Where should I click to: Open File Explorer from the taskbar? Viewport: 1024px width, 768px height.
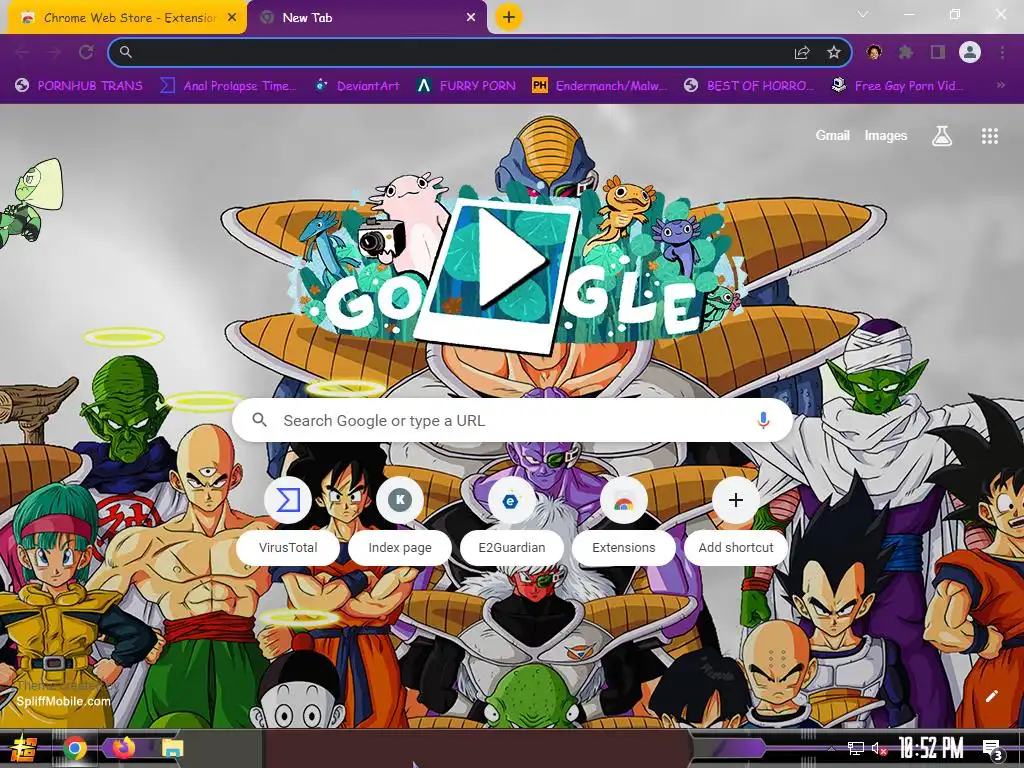coord(172,748)
